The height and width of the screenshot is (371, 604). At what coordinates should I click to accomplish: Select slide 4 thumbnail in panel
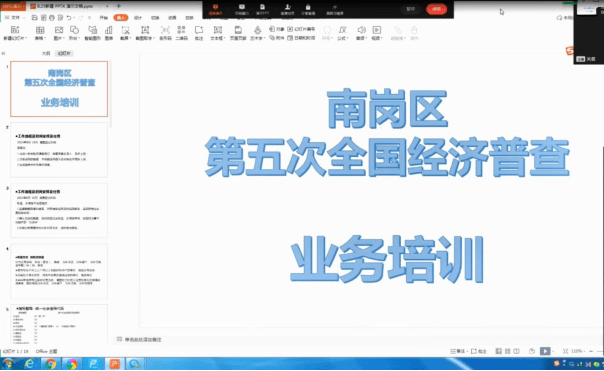coord(59,271)
